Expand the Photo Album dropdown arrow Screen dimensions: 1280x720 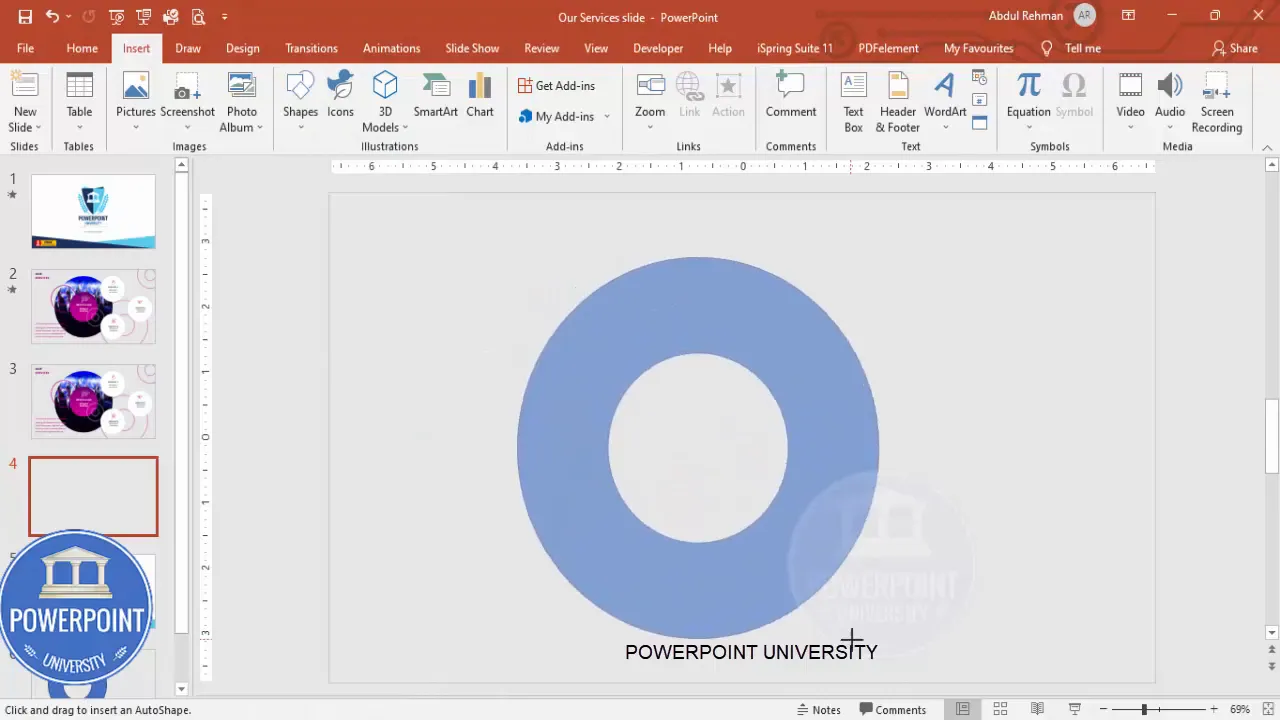pos(259,128)
